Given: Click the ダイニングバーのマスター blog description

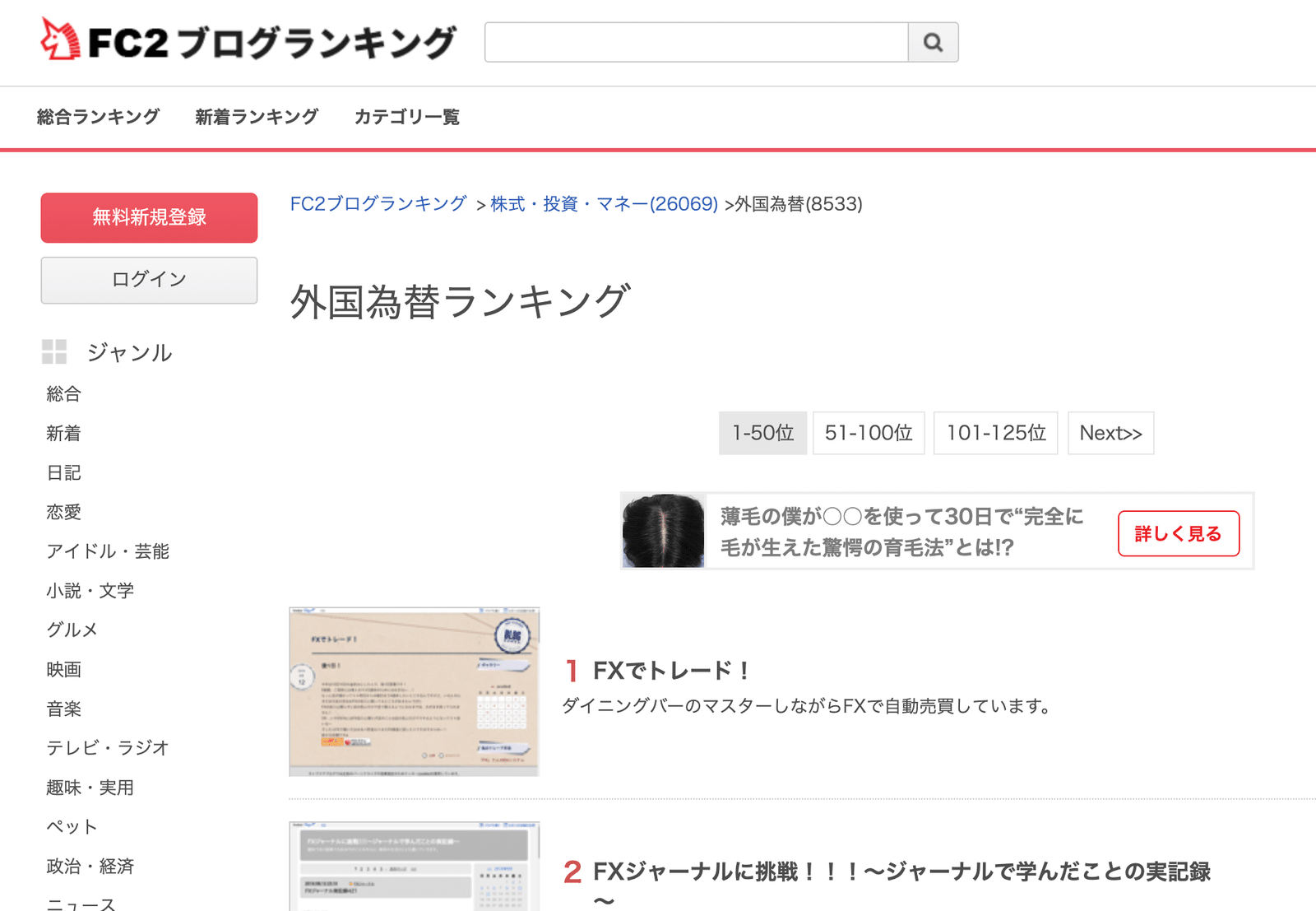Looking at the screenshot, I should point(807,706).
